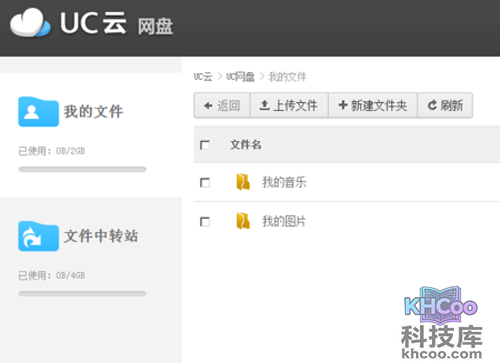Click the 我的文件 storage usage bar
This screenshot has height=363, width=500.
click(x=82, y=169)
